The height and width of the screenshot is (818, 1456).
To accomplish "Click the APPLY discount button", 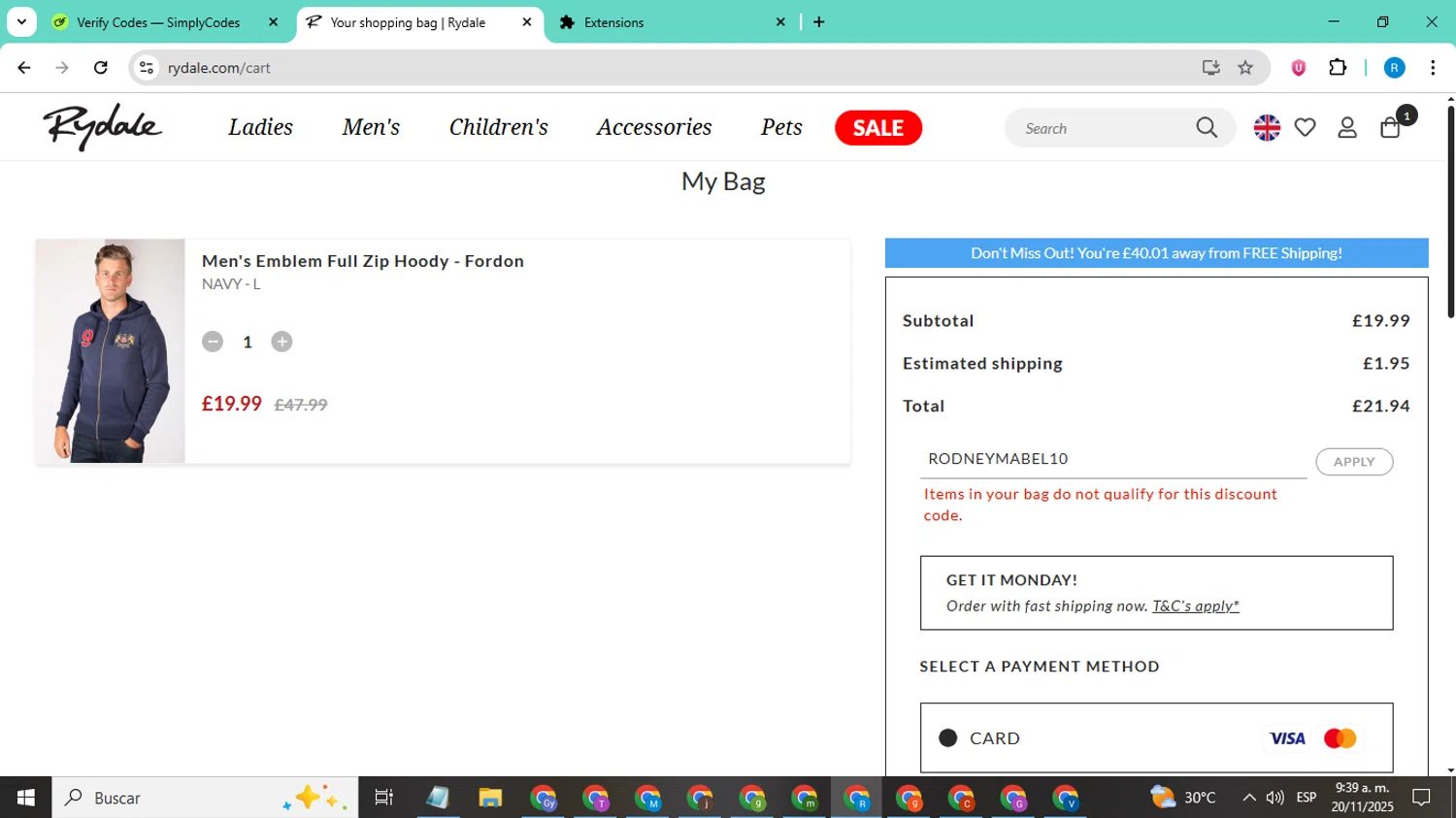I will 1354,462.
